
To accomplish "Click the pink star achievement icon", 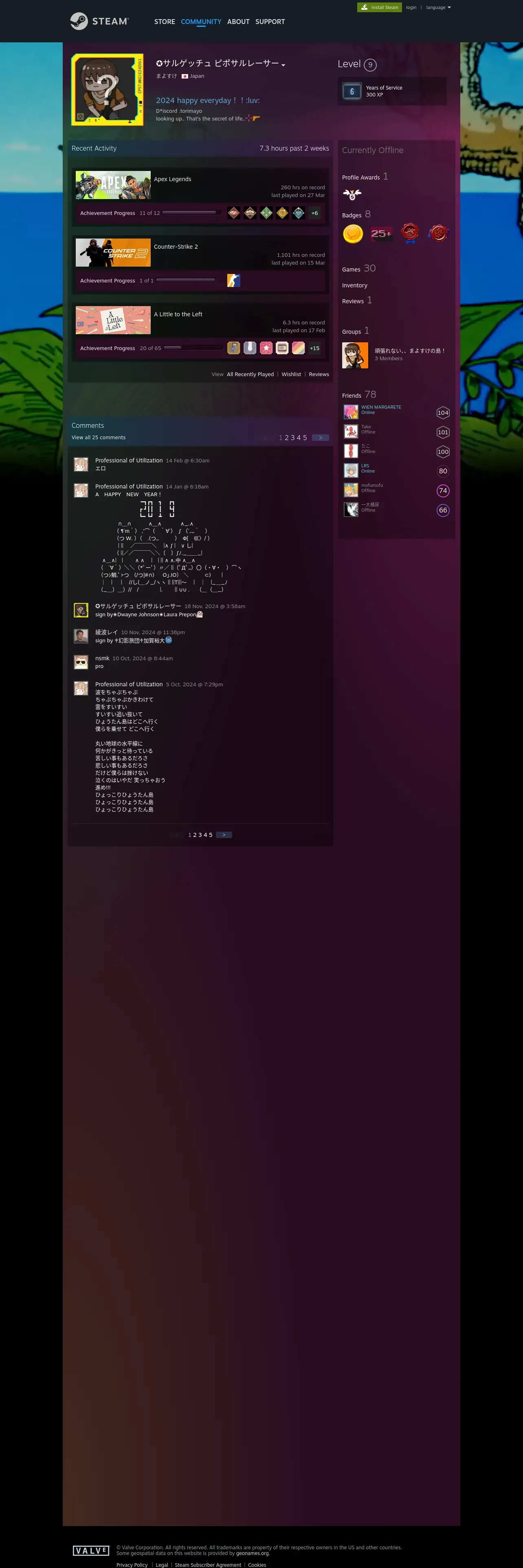I will pos(266,348).
